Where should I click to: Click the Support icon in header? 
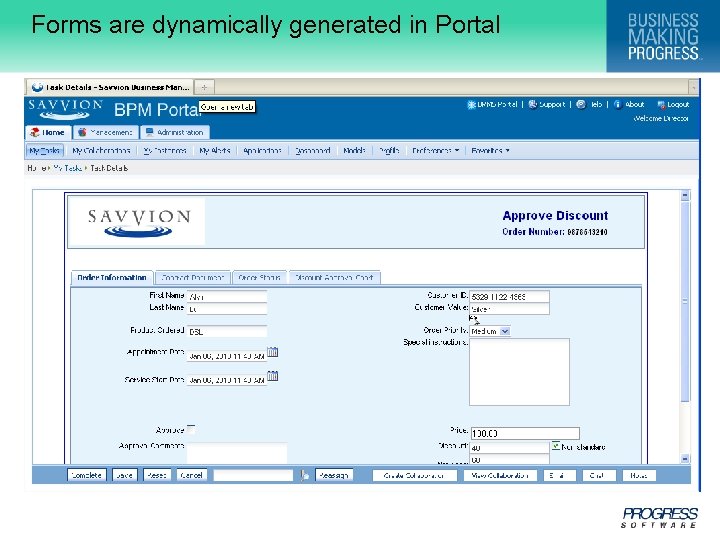click(x=532, y=104)
